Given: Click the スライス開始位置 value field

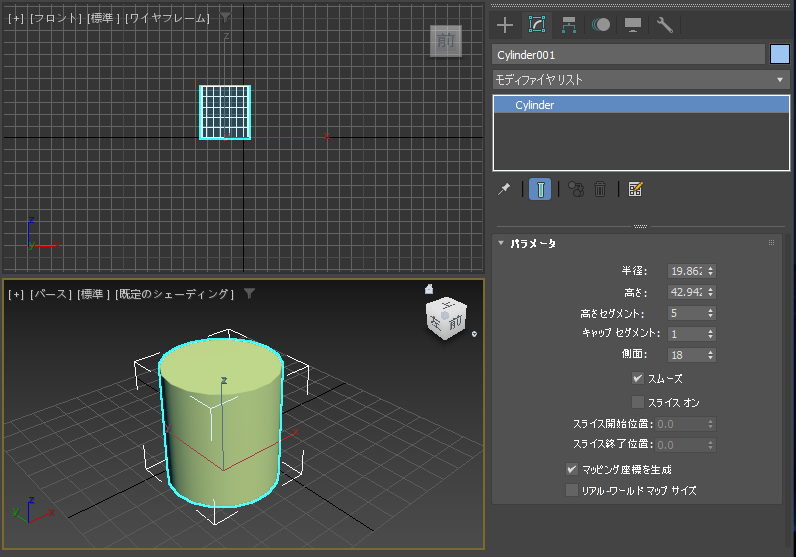Looking at the screenshot, I should click(680, 424).
